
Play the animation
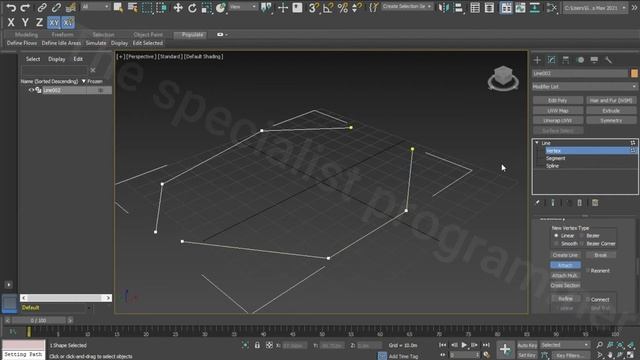(464, 345)
